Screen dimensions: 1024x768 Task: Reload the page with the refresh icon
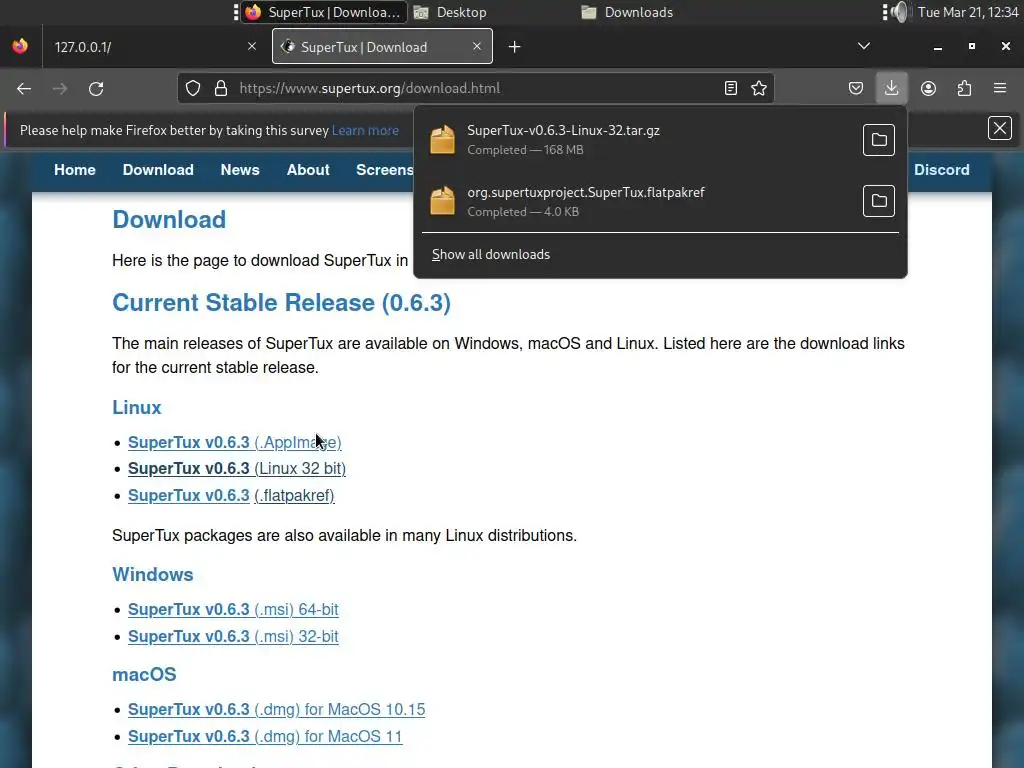point(96,88)
